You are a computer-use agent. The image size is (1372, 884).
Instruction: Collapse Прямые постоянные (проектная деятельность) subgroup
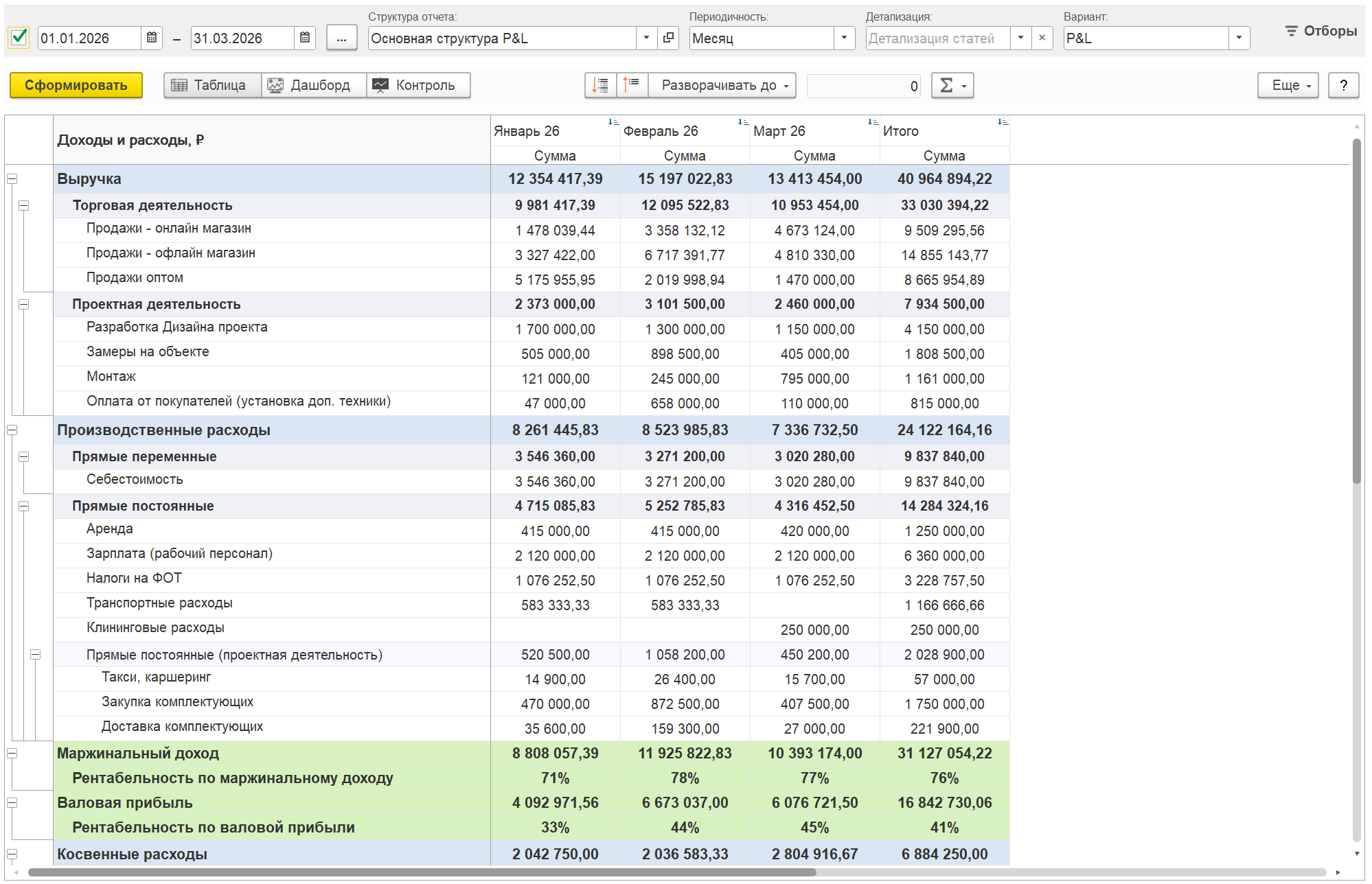[35, 654]
